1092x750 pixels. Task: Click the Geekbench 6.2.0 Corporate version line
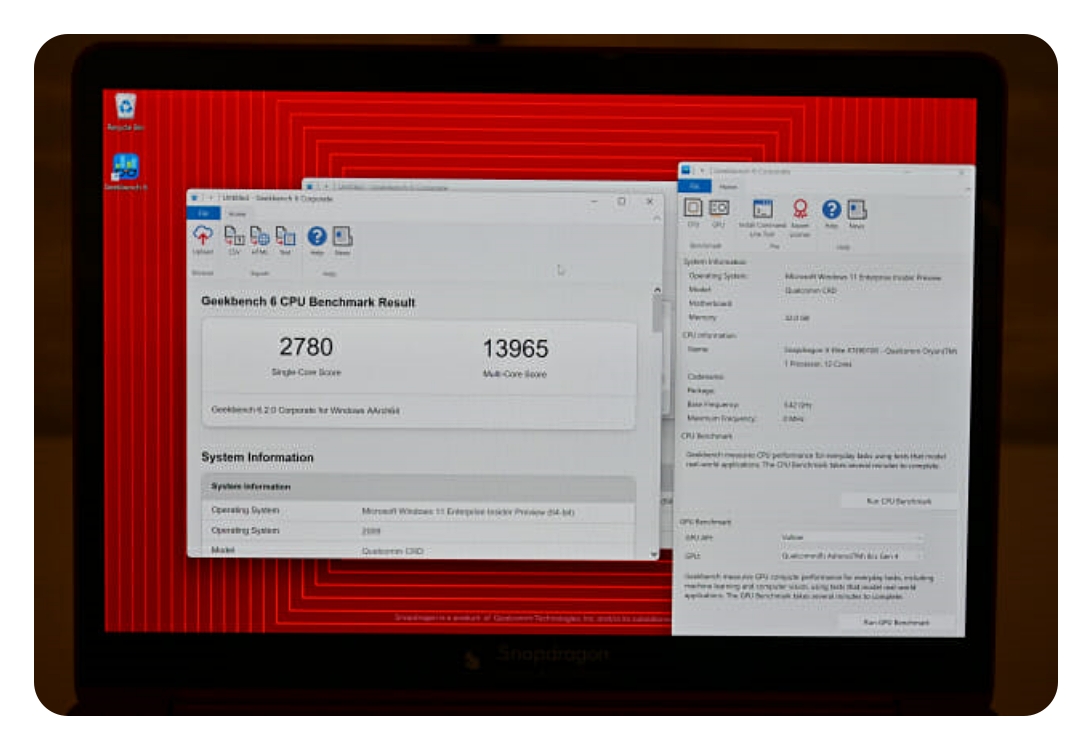[305, 410]
